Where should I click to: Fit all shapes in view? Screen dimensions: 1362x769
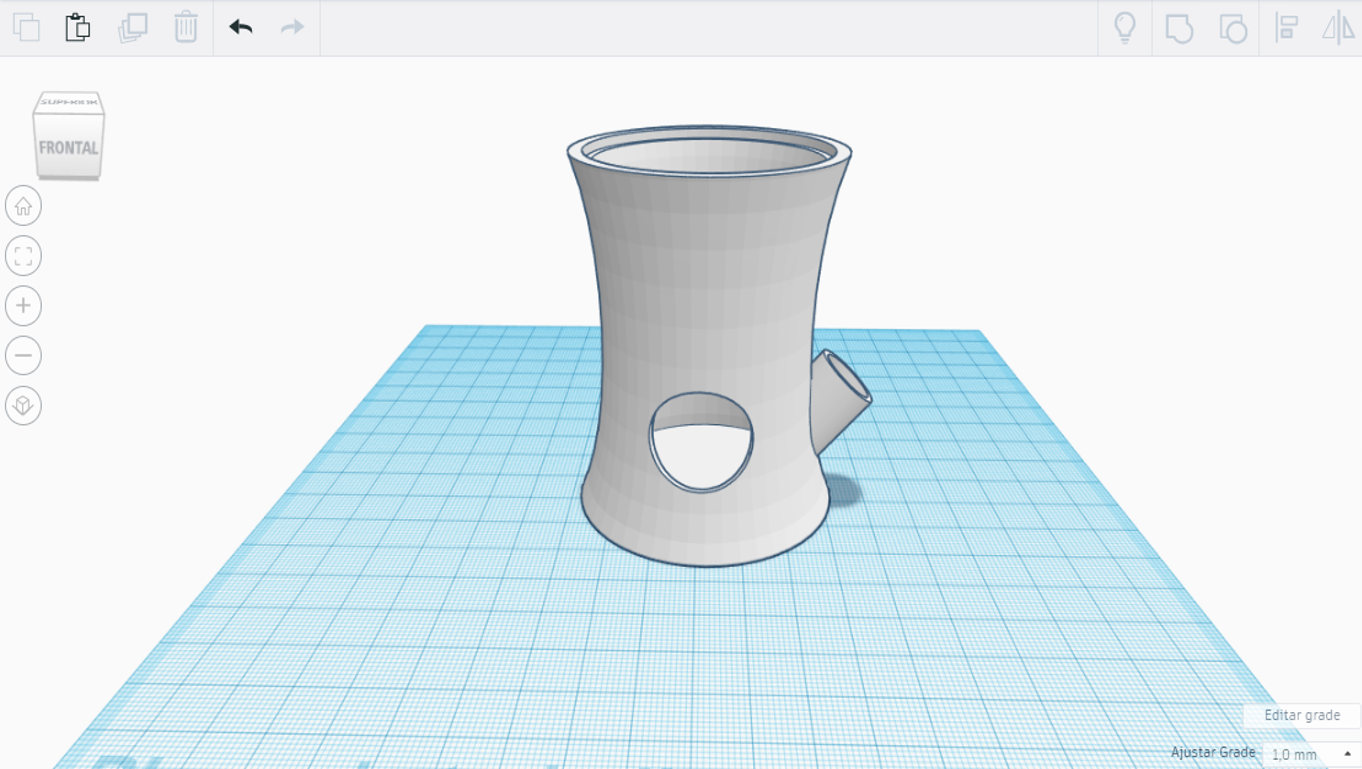pyautogui.click(x=23, y=256)
